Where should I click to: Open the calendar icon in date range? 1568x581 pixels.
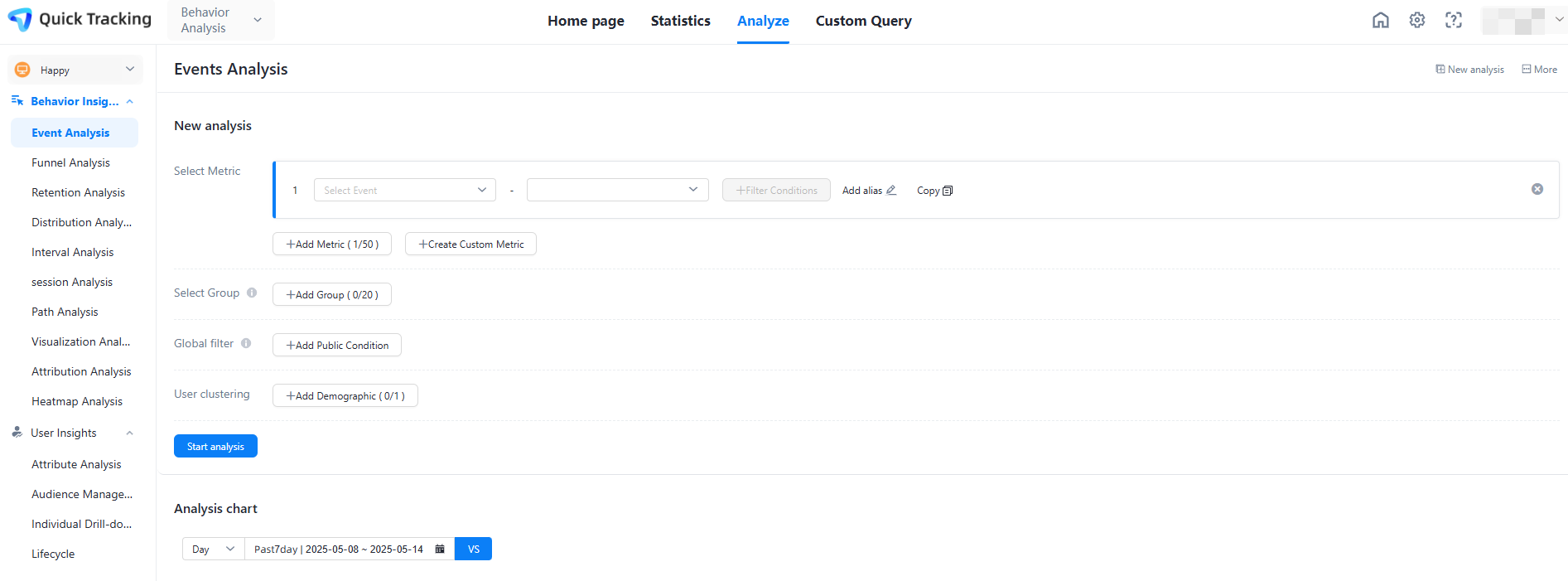pyautogui.click(x=440, y=549)
